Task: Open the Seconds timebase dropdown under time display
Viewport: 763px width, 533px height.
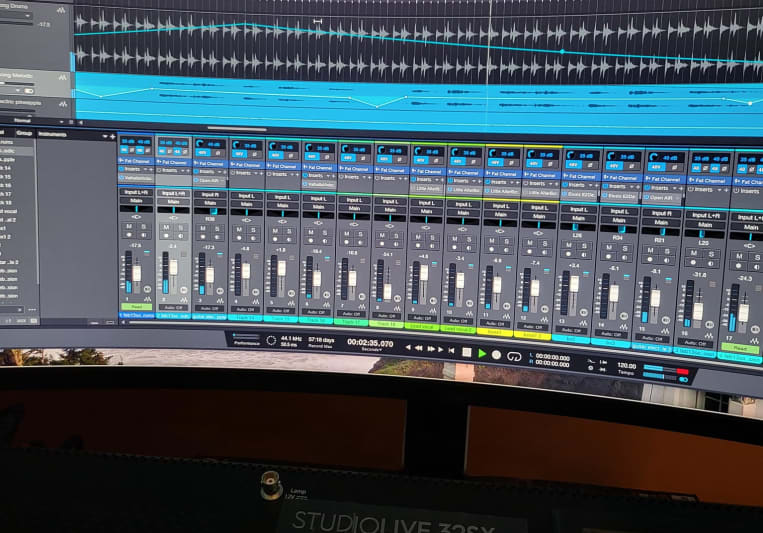Action: point(370,350)
